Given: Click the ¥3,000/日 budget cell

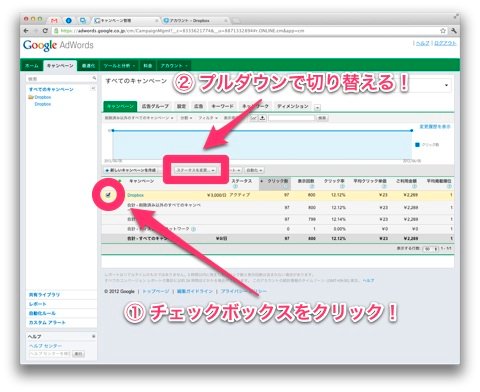Looking at the screenshot, I should [x=216, y=195].
